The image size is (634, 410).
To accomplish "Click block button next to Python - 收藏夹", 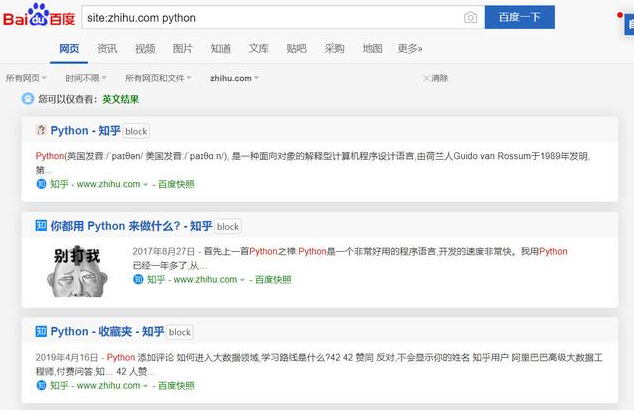I will point(180,332).
